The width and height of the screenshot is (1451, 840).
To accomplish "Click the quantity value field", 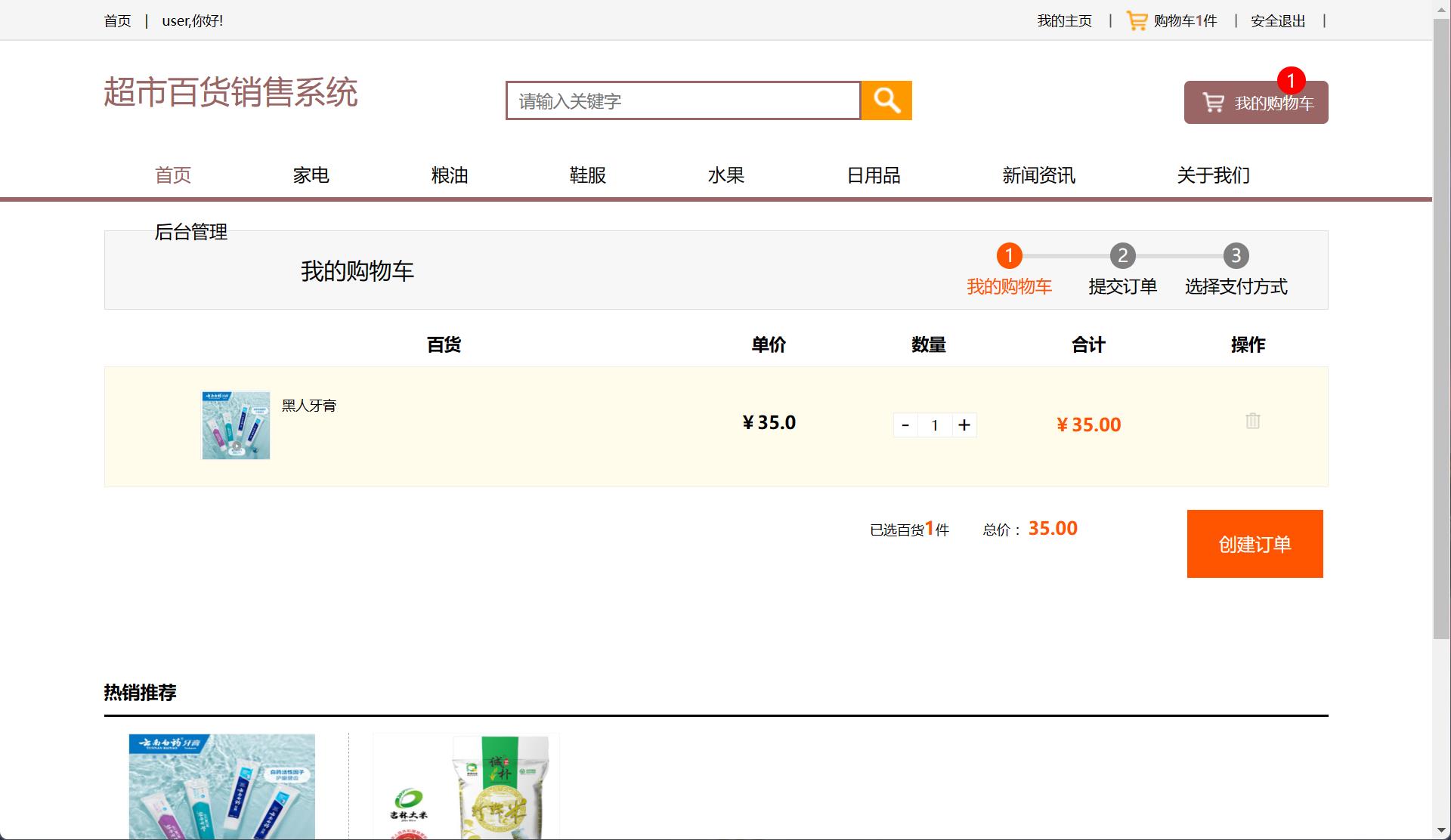I will point(935,425).
